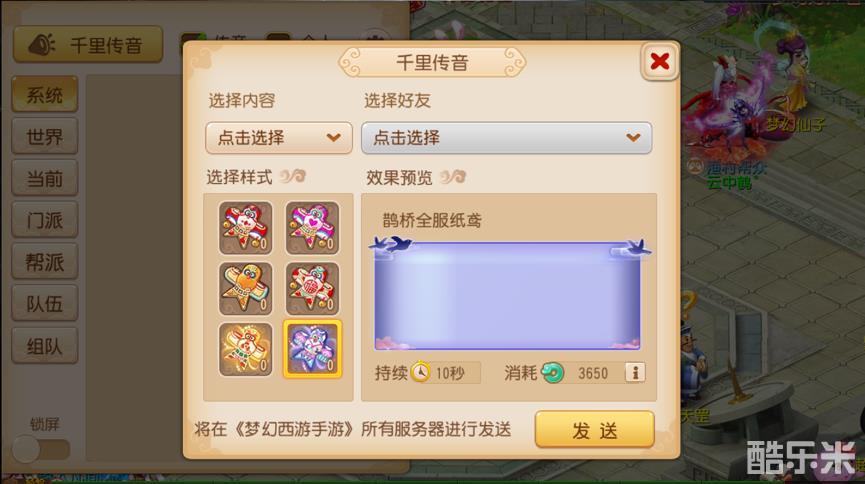Open the cost info icon
The height and width of the screenshot is (484, 865).
[635, 373]
